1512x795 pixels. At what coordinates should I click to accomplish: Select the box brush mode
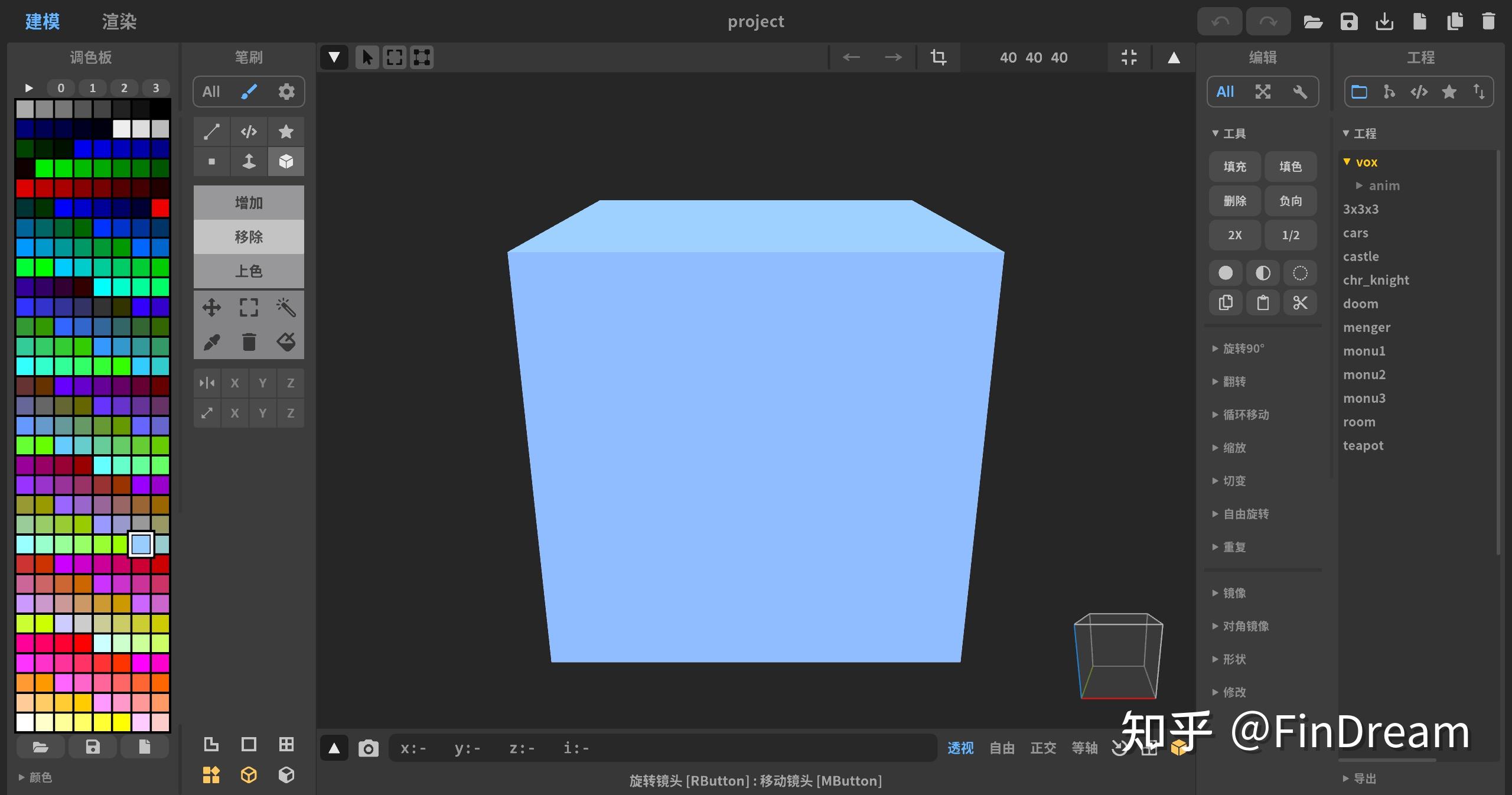pos(286,161)
